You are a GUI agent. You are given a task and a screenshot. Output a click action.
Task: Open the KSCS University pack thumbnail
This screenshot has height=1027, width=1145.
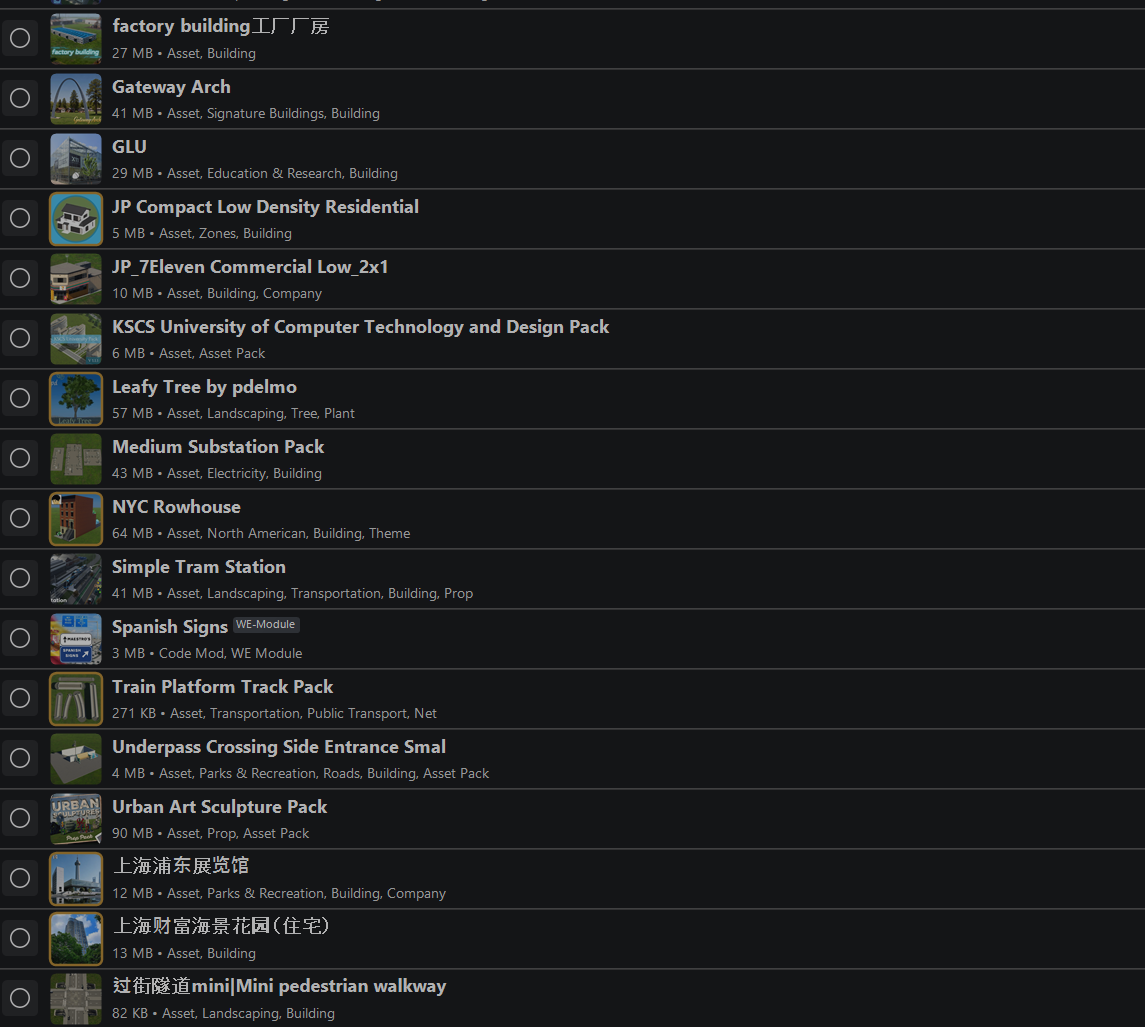(76, 338)
